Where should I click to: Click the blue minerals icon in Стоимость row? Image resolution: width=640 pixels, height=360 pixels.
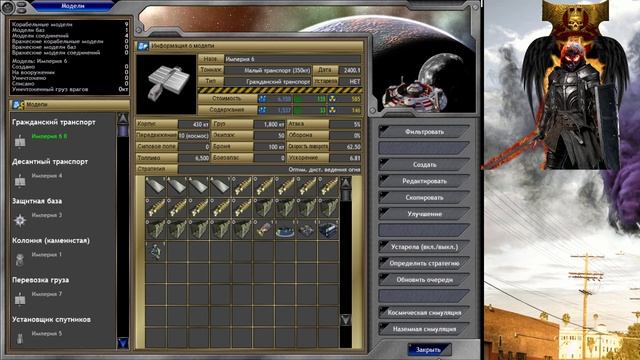coord(262,99)
